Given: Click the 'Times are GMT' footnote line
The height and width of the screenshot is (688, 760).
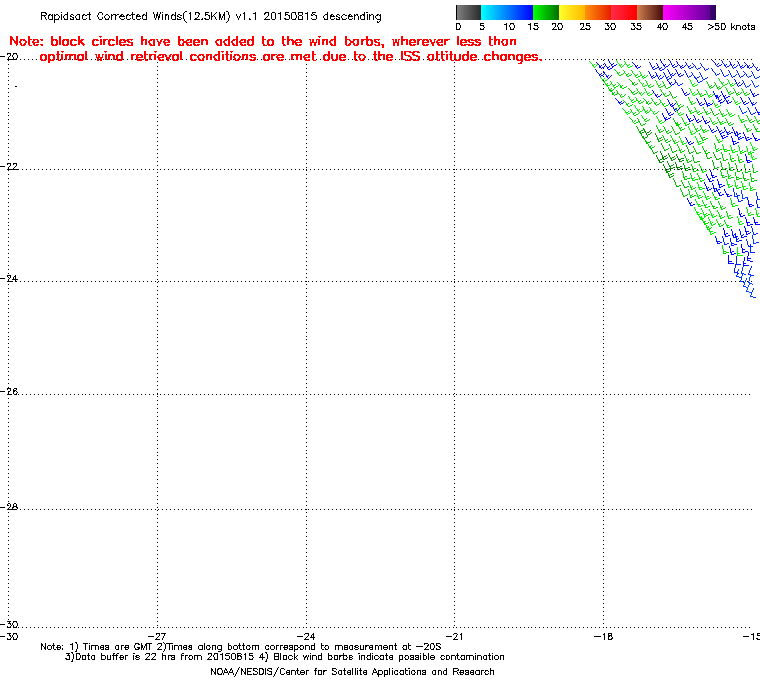Looking at the screenshot, I should (x=241, y=647).
